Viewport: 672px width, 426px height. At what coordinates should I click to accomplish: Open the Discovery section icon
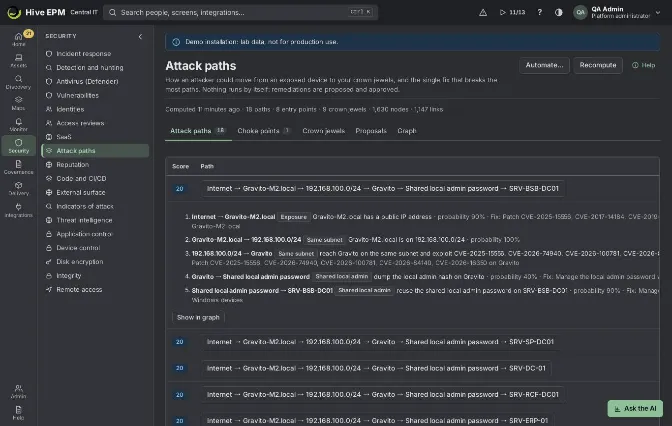coord(18,82)
